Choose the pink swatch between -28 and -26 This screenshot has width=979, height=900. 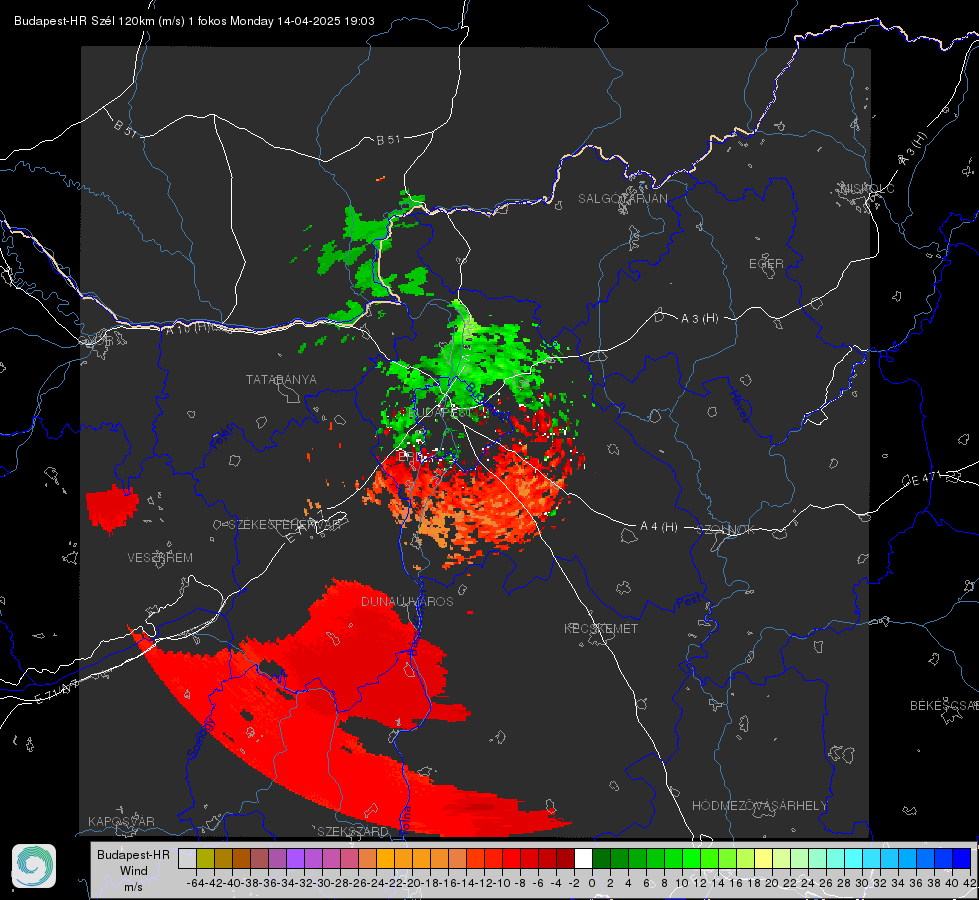pos(349,859)
